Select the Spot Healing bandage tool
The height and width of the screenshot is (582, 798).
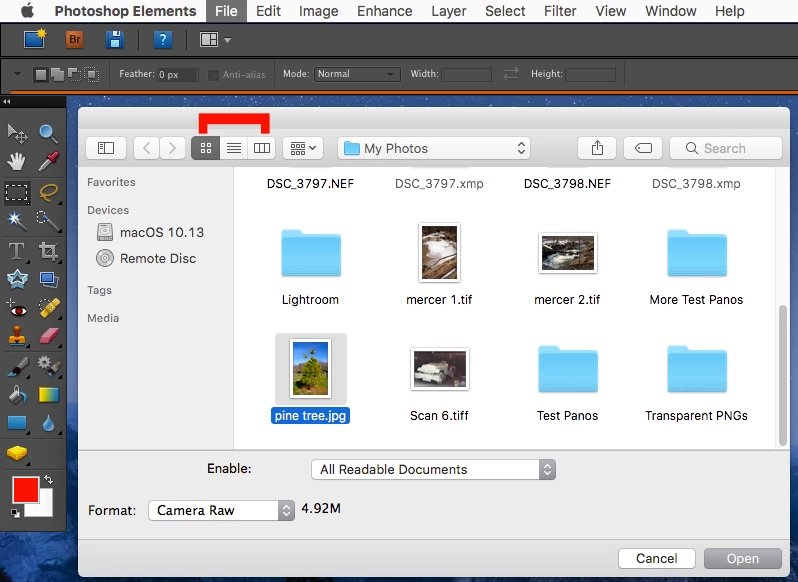tap(48, 309)
